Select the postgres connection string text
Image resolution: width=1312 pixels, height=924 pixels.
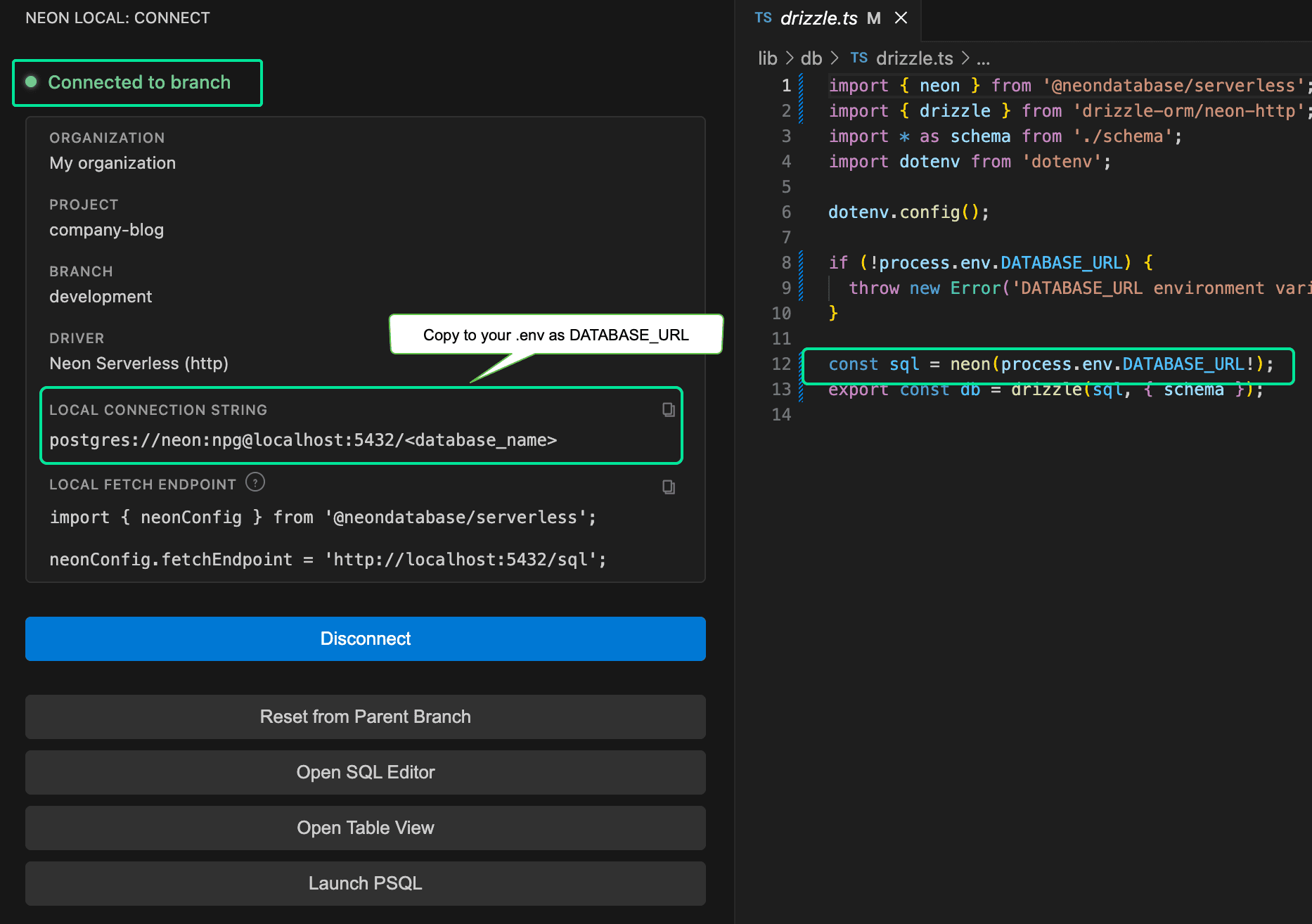click(x=302, y=440)
